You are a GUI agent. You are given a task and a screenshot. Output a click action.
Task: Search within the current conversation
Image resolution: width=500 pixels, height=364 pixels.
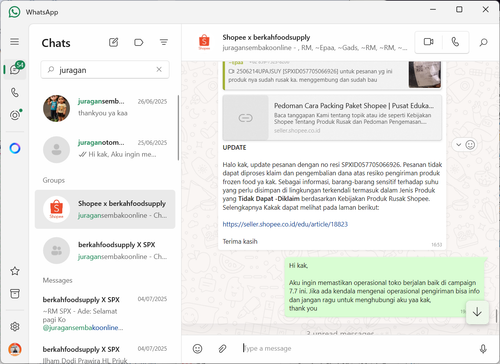483,42
